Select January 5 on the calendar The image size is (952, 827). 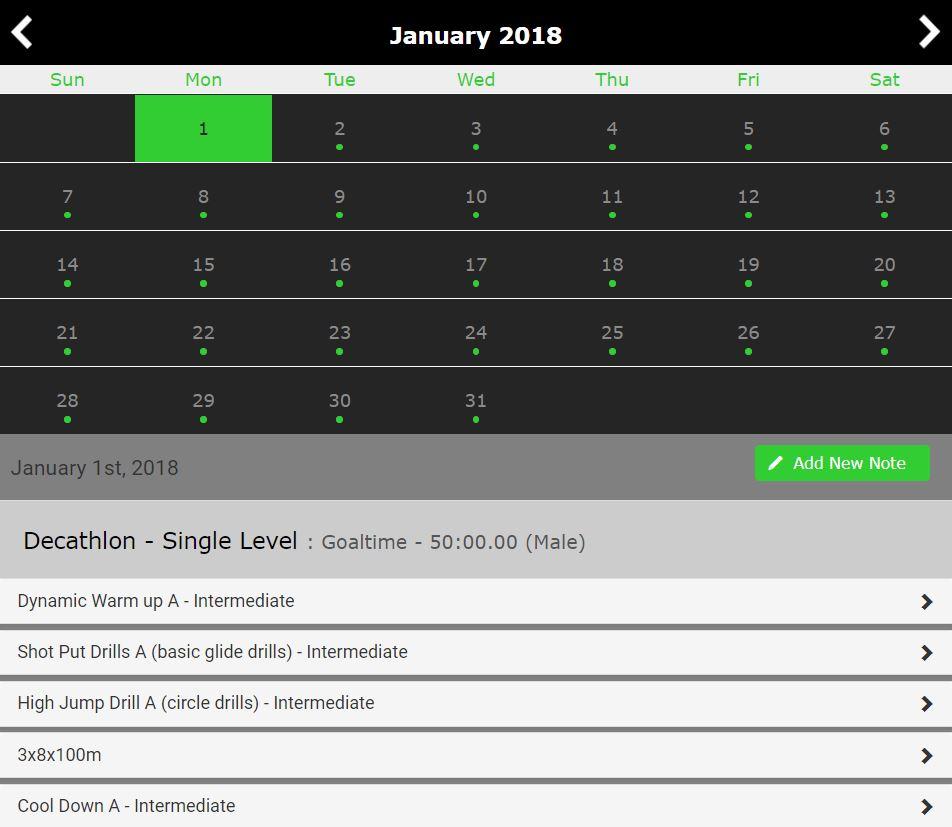pyautogui.click(x=748, y=128)
